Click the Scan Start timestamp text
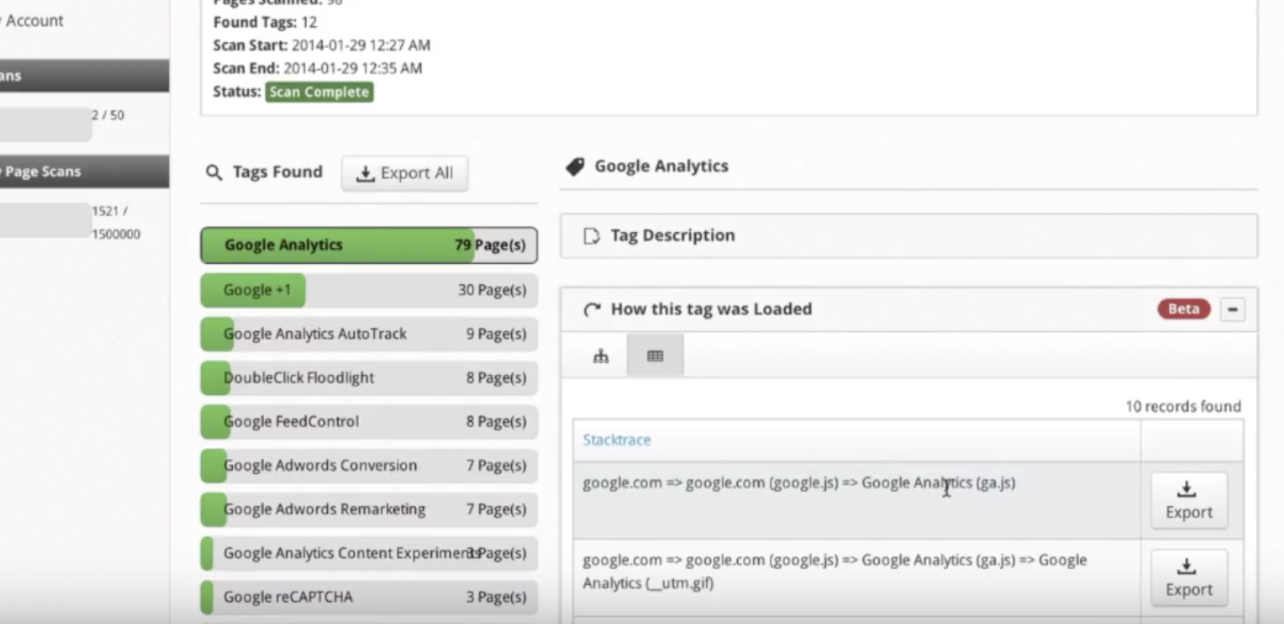This screenshot has width=1284, height=624. (x=322, y=45)
